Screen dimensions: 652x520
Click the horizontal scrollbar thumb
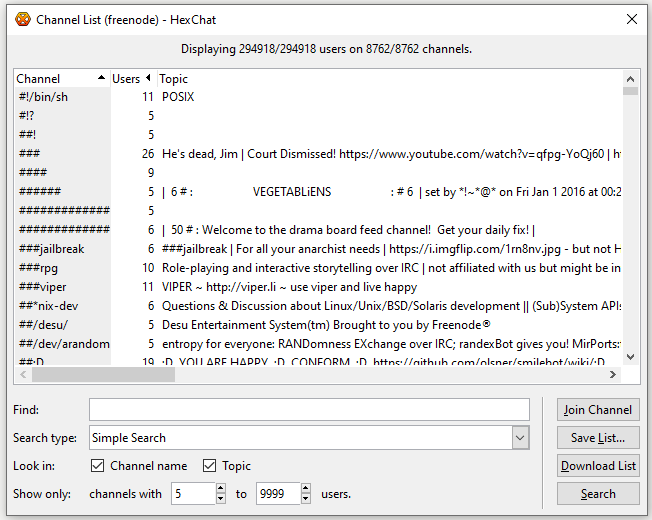coord(104,375)
